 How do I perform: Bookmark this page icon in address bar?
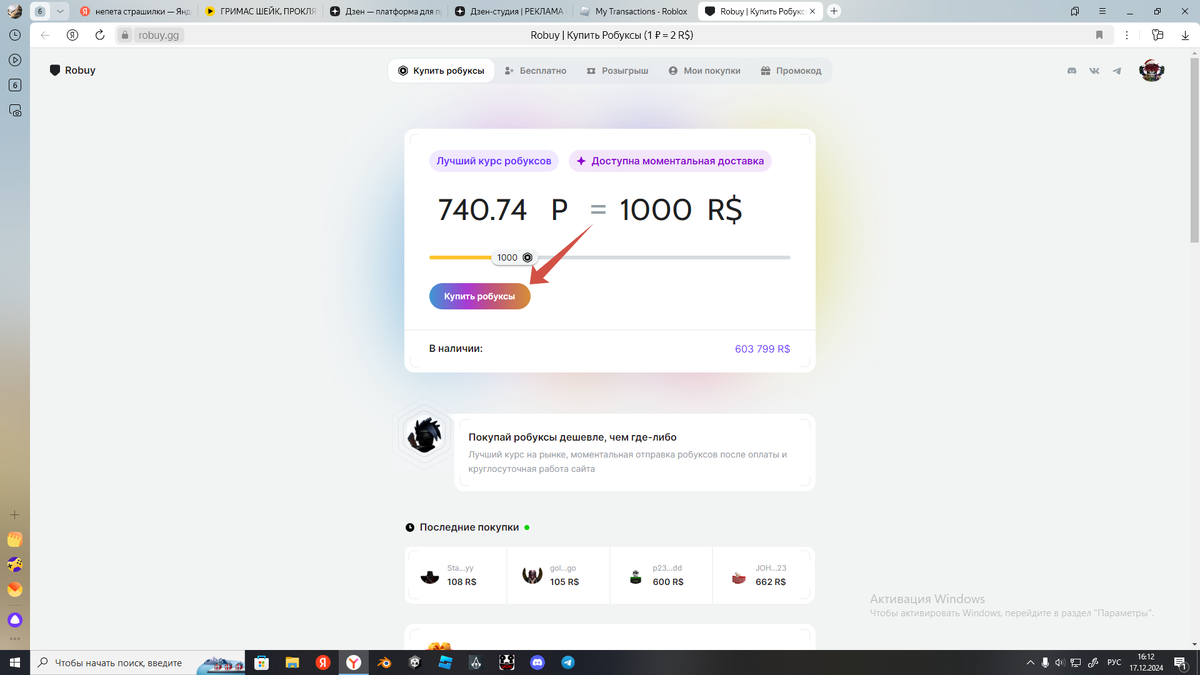tap(1099, 35)
